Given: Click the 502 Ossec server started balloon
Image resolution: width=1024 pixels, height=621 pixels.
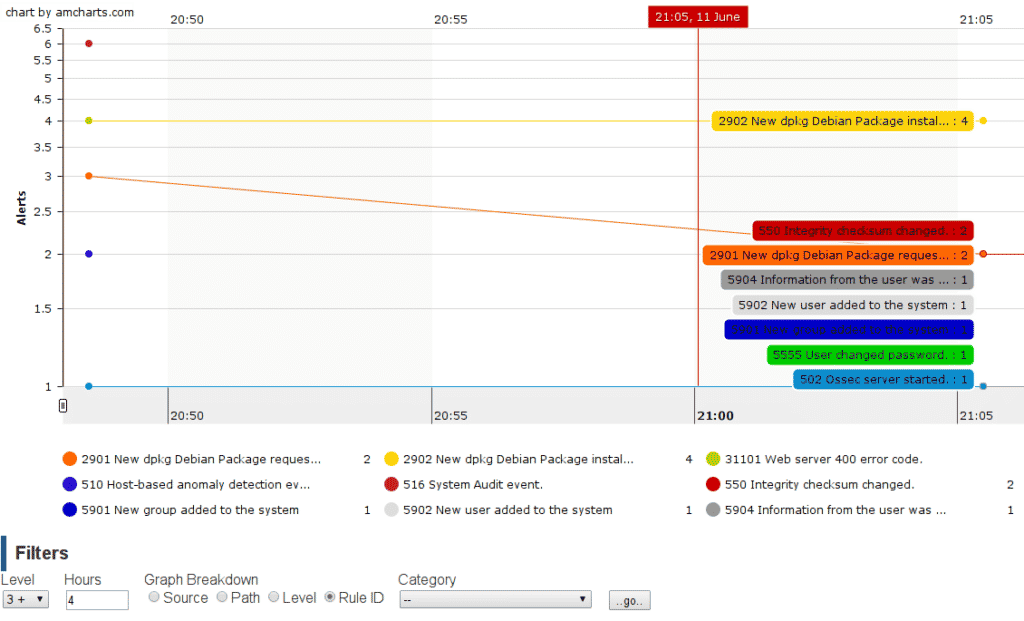Looking at the screenshot, I should tap(883, 380).
